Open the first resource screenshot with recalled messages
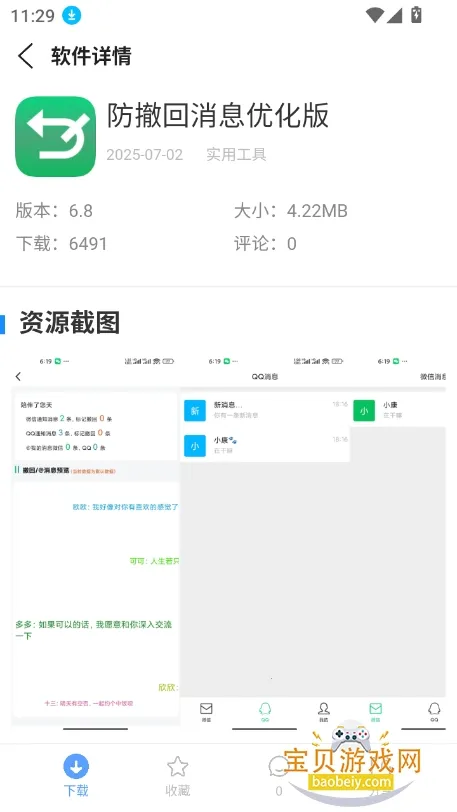Screen dimensions: 457x812 coord(96,541)
